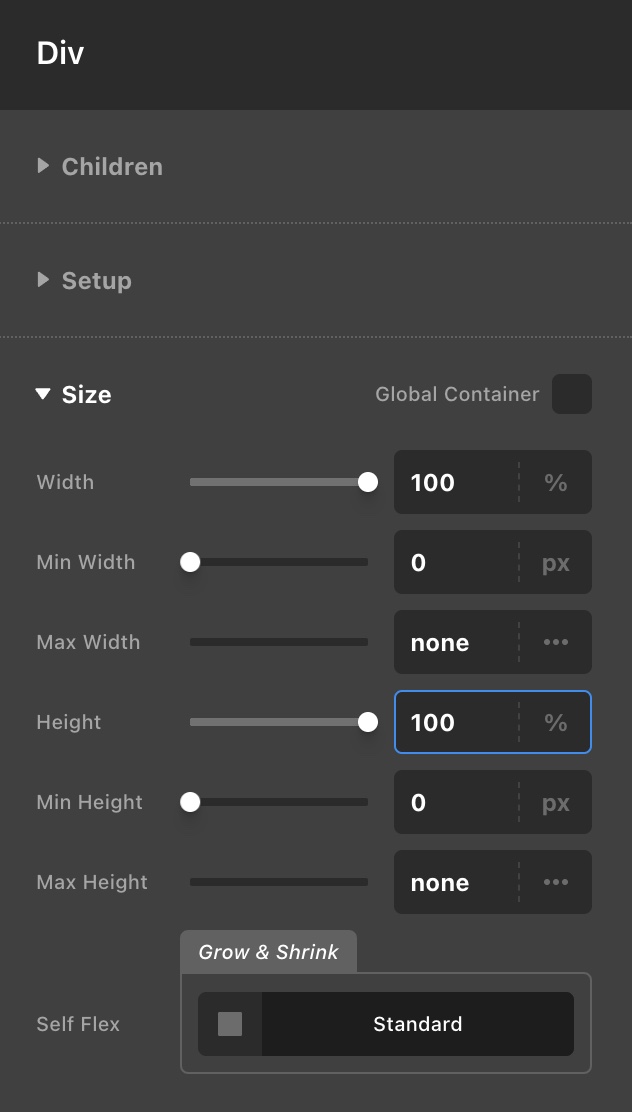Focus the Min Height value input
This screenshot has height=1112, width=632.
tap(456, 803)
